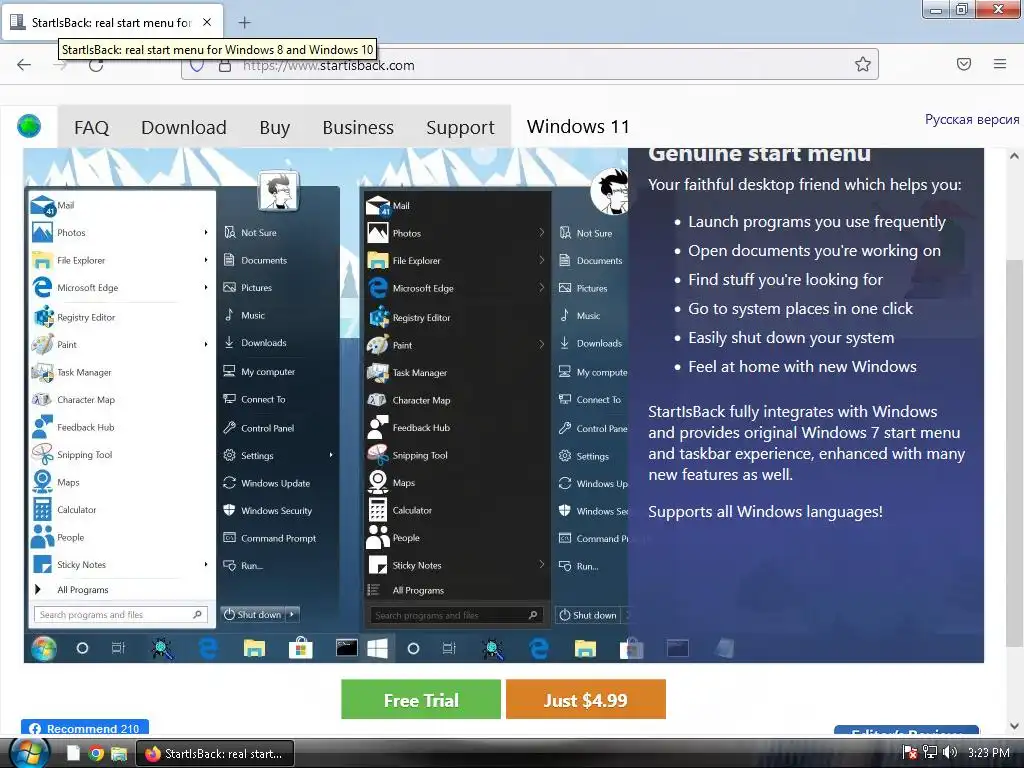The width and height of the screenshot is (1024, 768).
Task: Click the Windows 7 orb in the pictured taskbar
Action: [x=44, y=648]
